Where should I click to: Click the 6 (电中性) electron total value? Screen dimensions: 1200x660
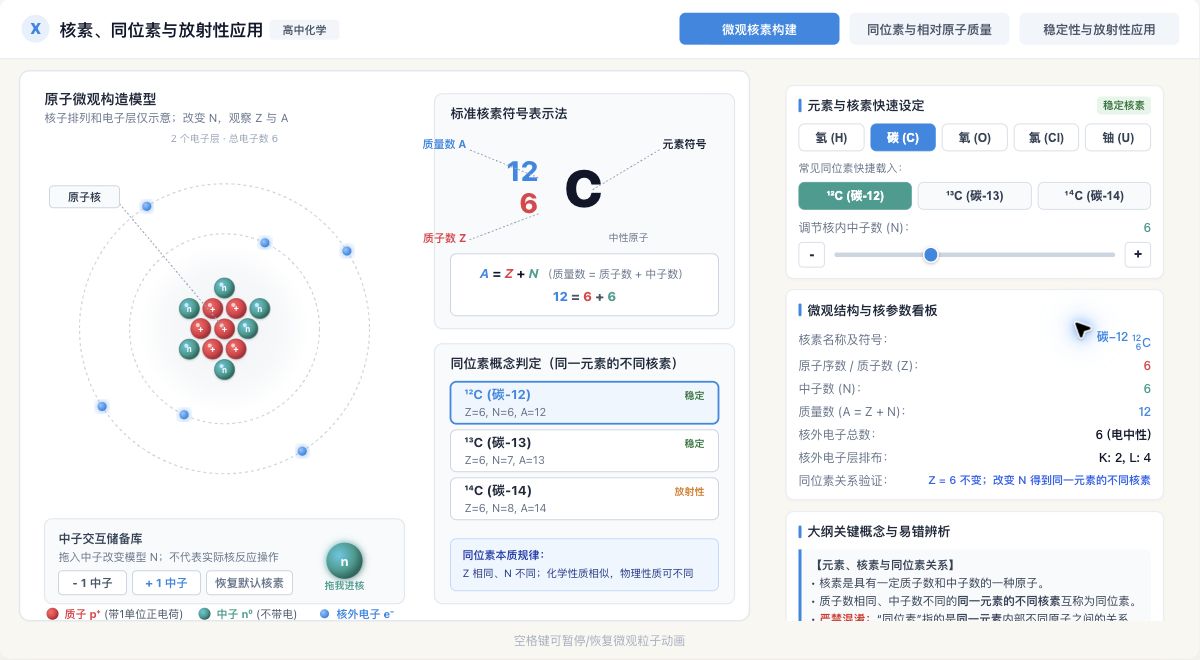(x=1123, y=434)
